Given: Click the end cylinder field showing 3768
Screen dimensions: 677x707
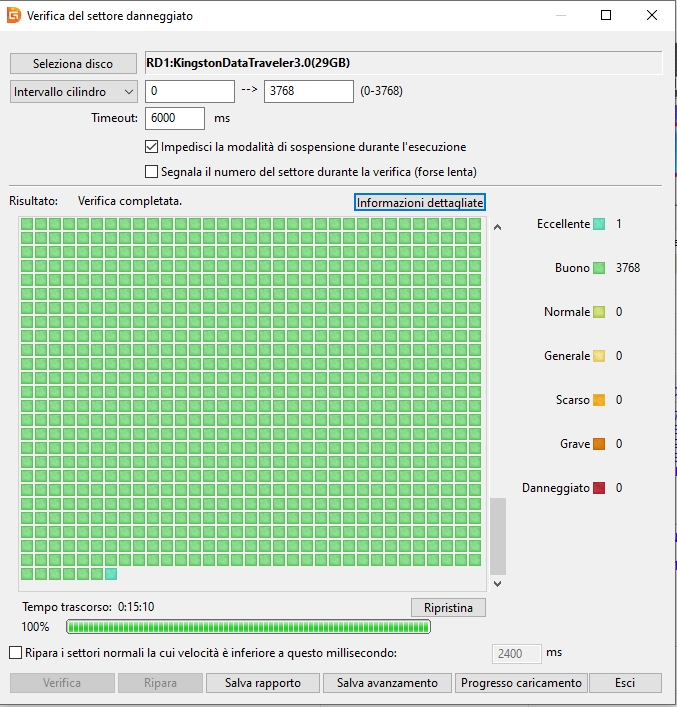Looking at the screenshot, I should (309, 91).
